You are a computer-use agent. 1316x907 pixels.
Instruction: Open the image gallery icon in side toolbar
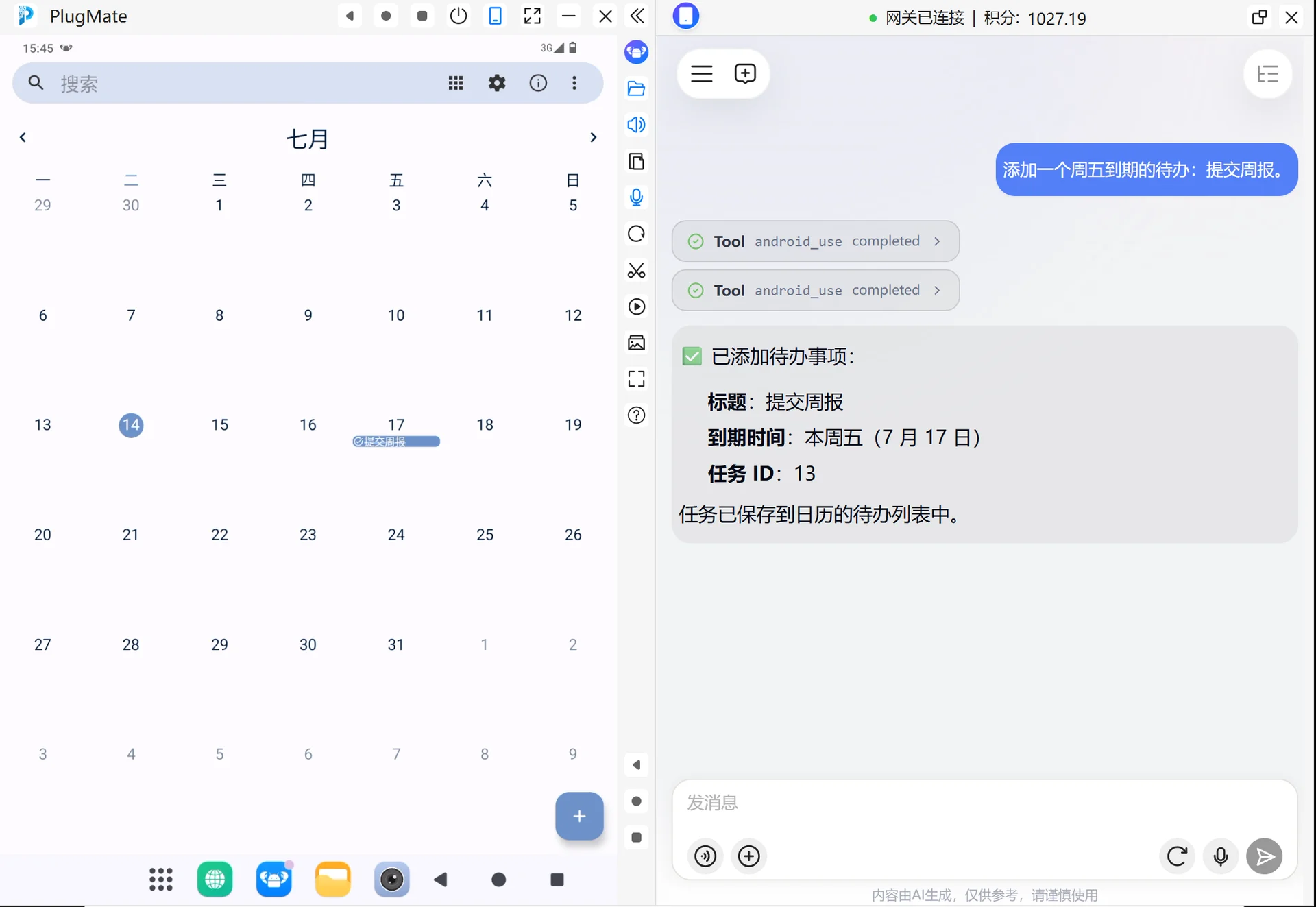coord(637,343)
